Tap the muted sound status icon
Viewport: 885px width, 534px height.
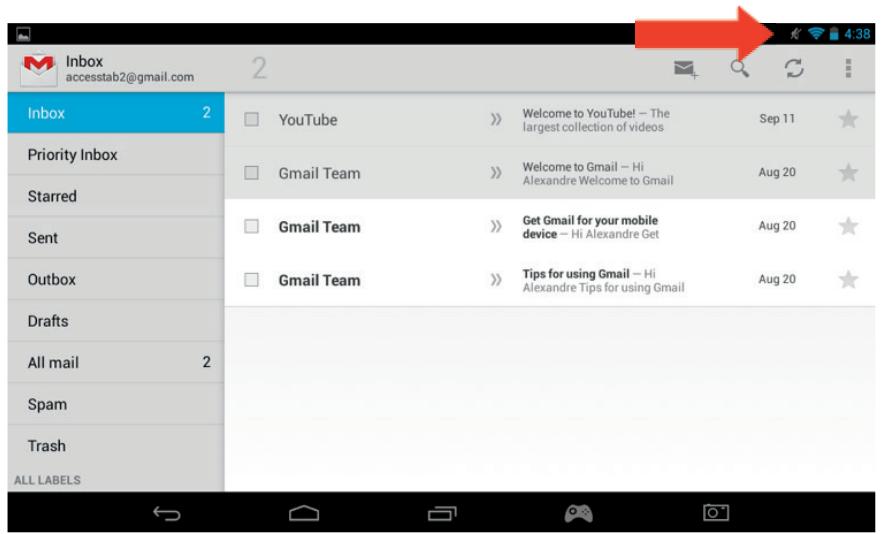pyautogui.click(x=795, y=34)
